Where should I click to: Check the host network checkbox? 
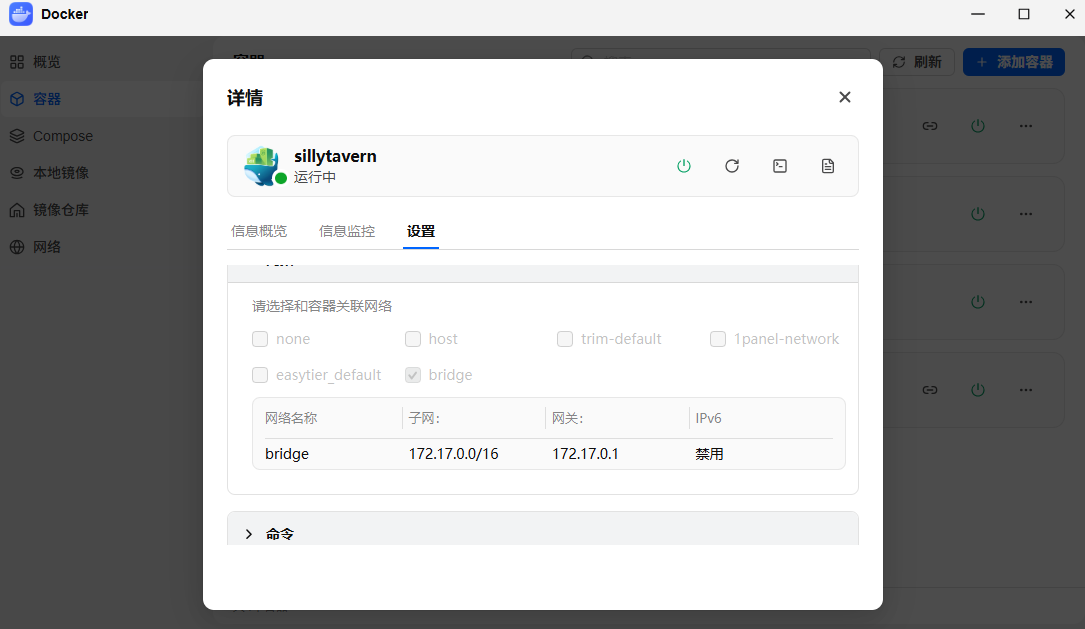pyautogui.click(x=413, y=339)
